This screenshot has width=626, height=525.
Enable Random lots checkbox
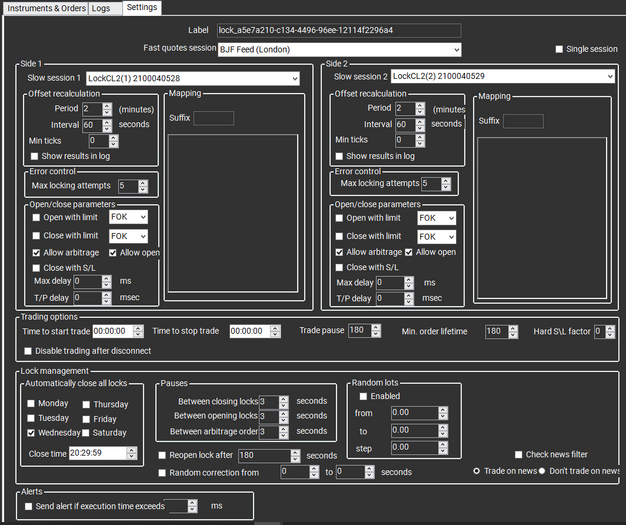[363, 396]
